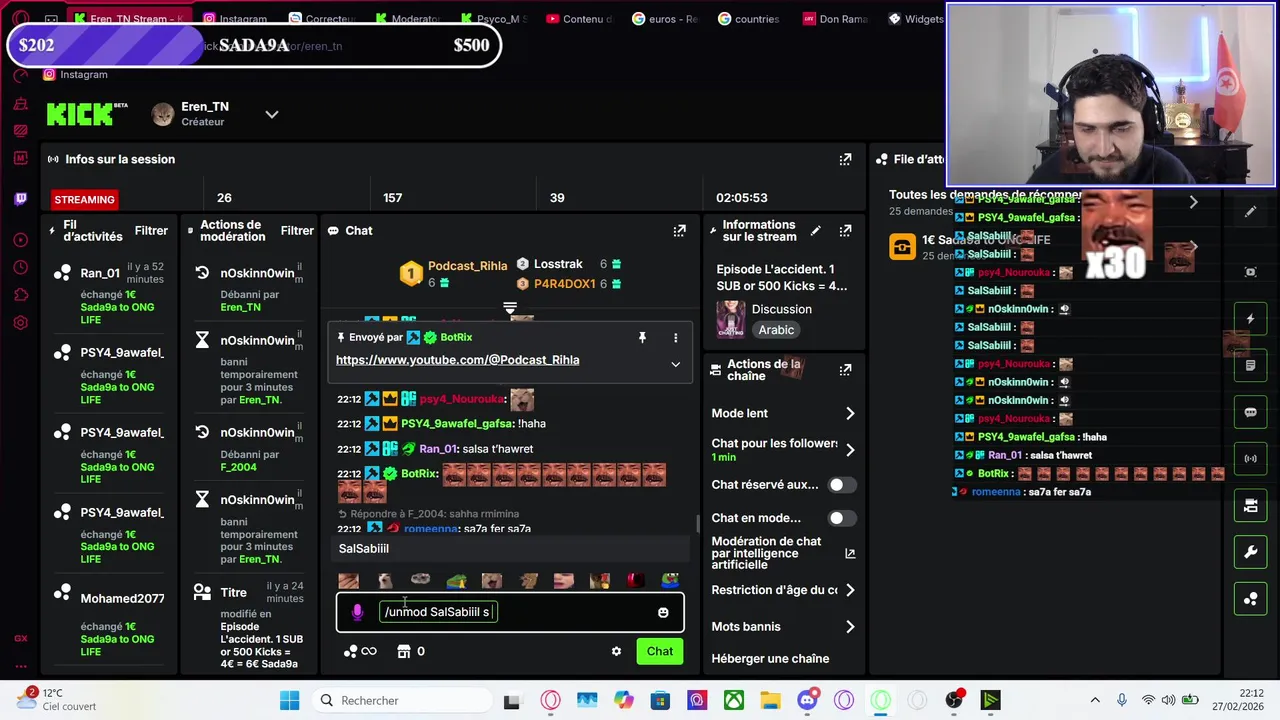
Task: Open Discord from the taskbar
Action: 807,700
